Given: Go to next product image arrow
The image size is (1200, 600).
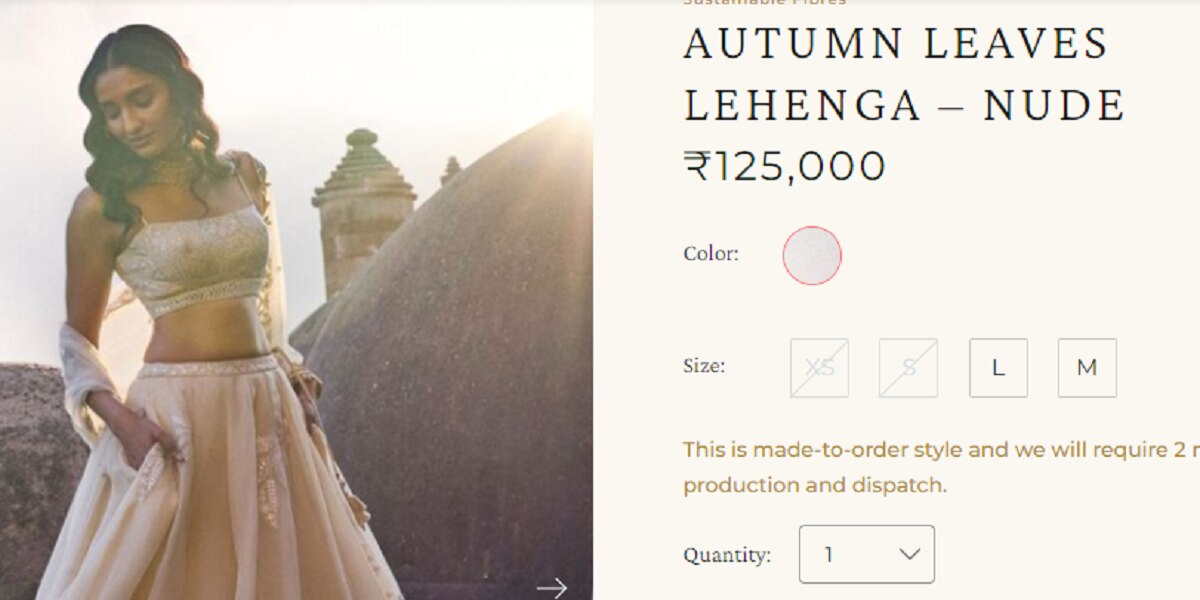Looking at the screenshot, I should [551, 587].
